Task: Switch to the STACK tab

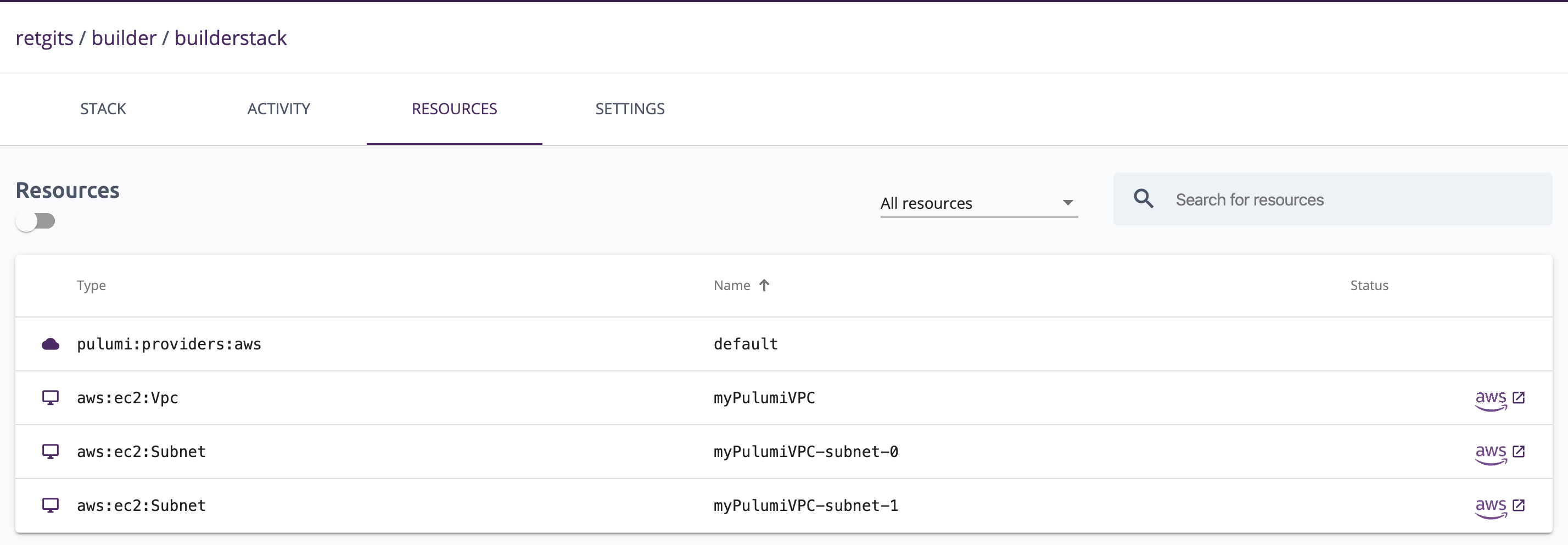Action: [103, 109]
